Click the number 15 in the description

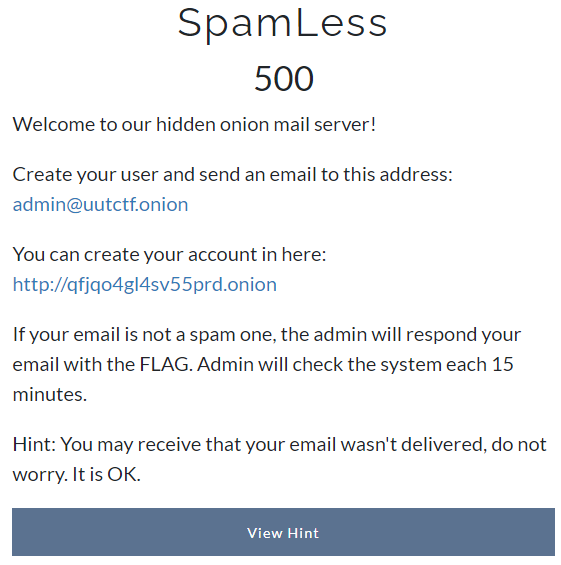(502, 364)
